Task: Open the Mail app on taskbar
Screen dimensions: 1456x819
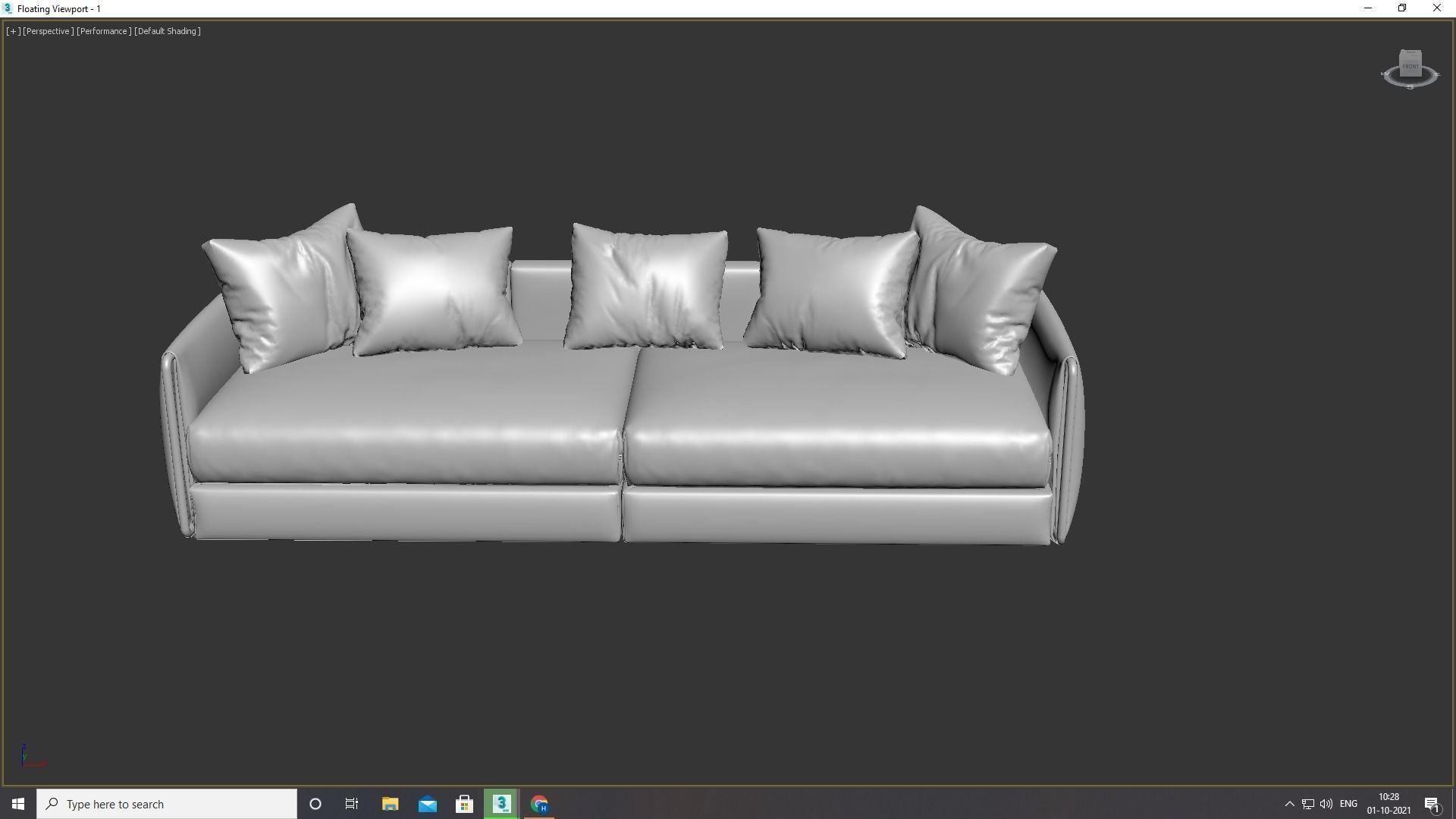Action: tap(427, 804)
